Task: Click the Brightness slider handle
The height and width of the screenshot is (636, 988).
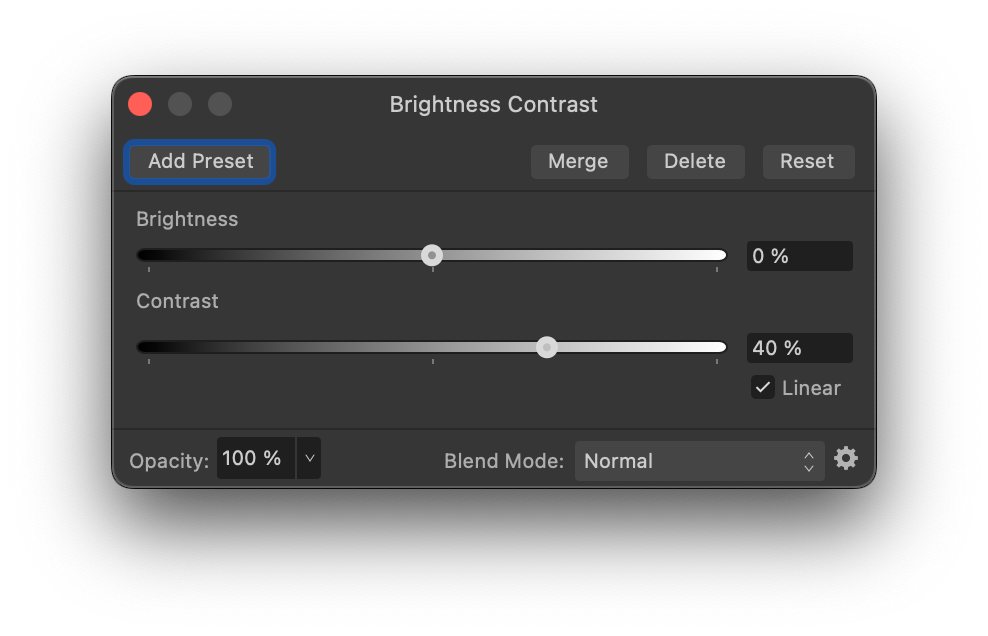Action: click(432, 256)
